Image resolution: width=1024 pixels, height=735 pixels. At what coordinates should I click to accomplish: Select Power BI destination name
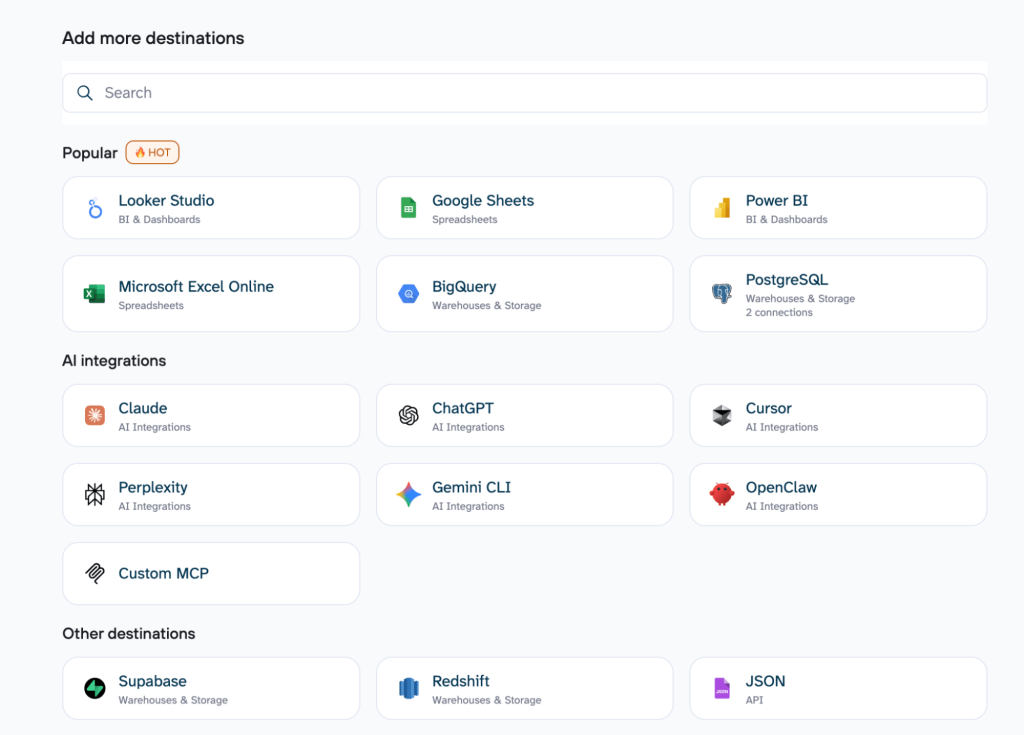tap(776, 201)
